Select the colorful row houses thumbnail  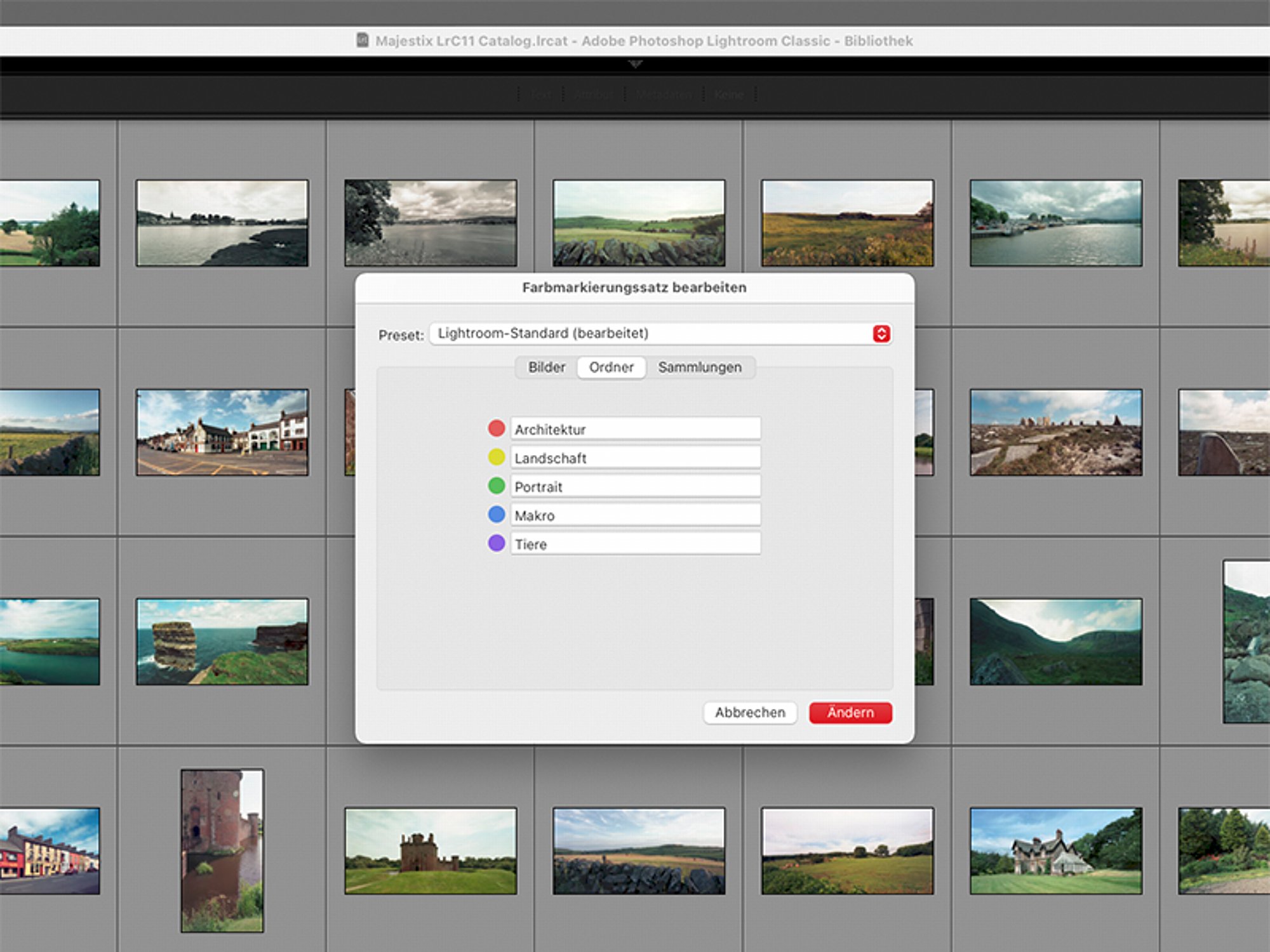[x=50, y=851]
